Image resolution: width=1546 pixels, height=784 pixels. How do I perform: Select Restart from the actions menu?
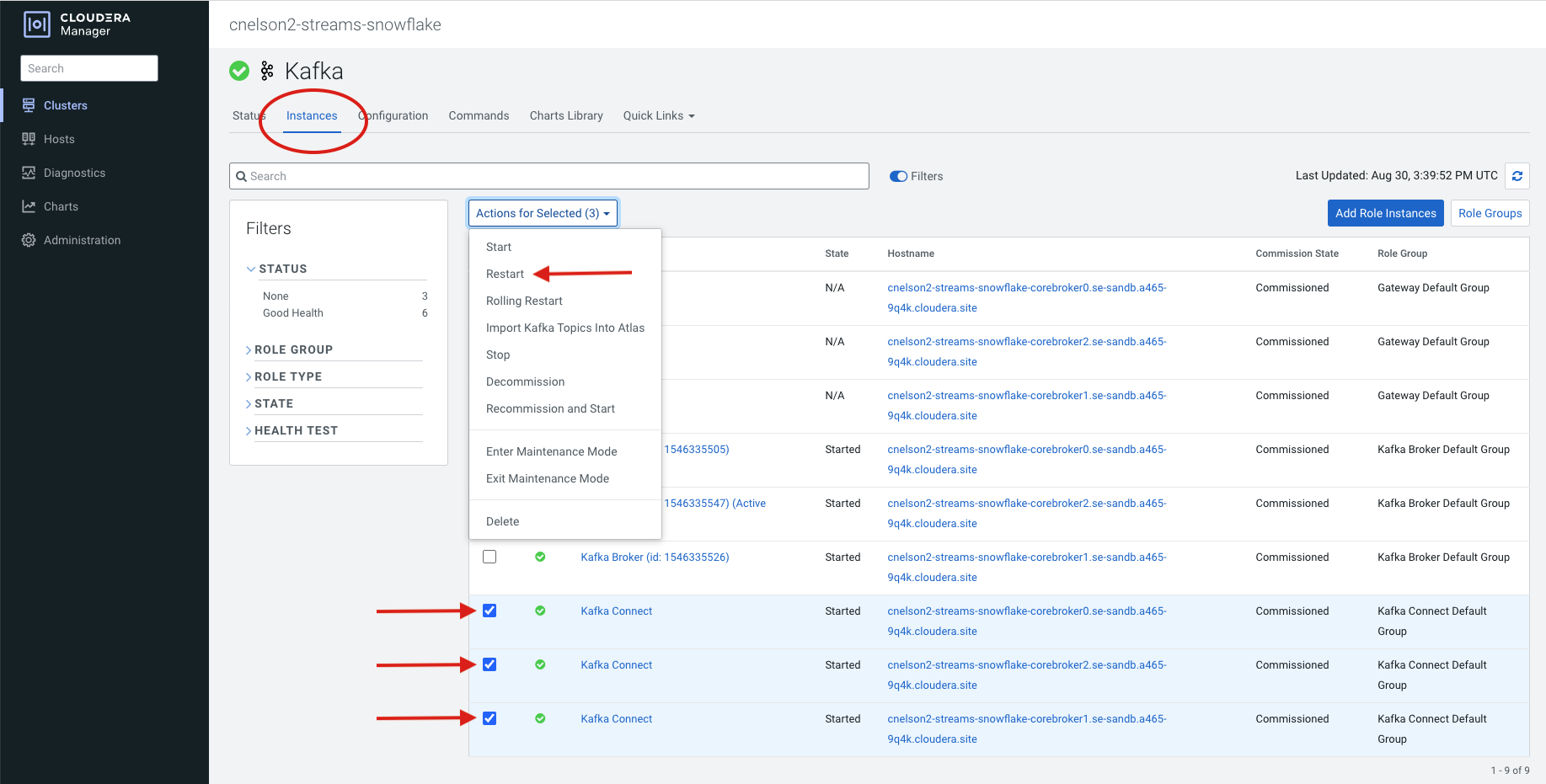pos(505,274)
